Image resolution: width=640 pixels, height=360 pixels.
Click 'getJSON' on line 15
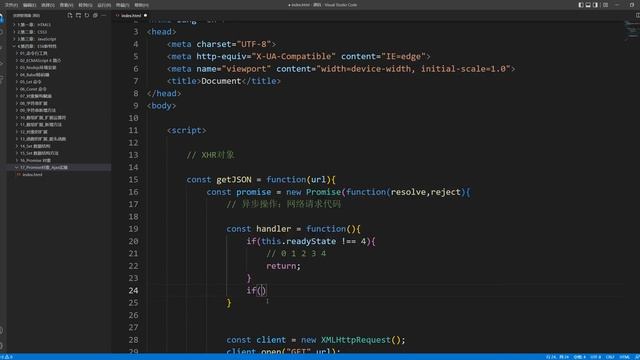point(234,180)
